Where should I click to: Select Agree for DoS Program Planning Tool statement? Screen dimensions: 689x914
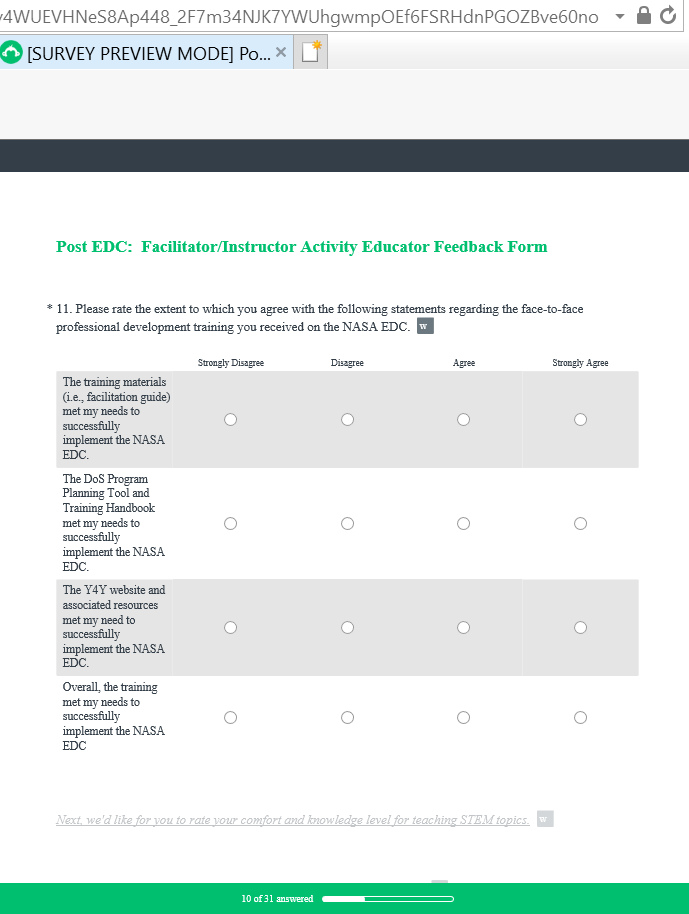point(464,523)
